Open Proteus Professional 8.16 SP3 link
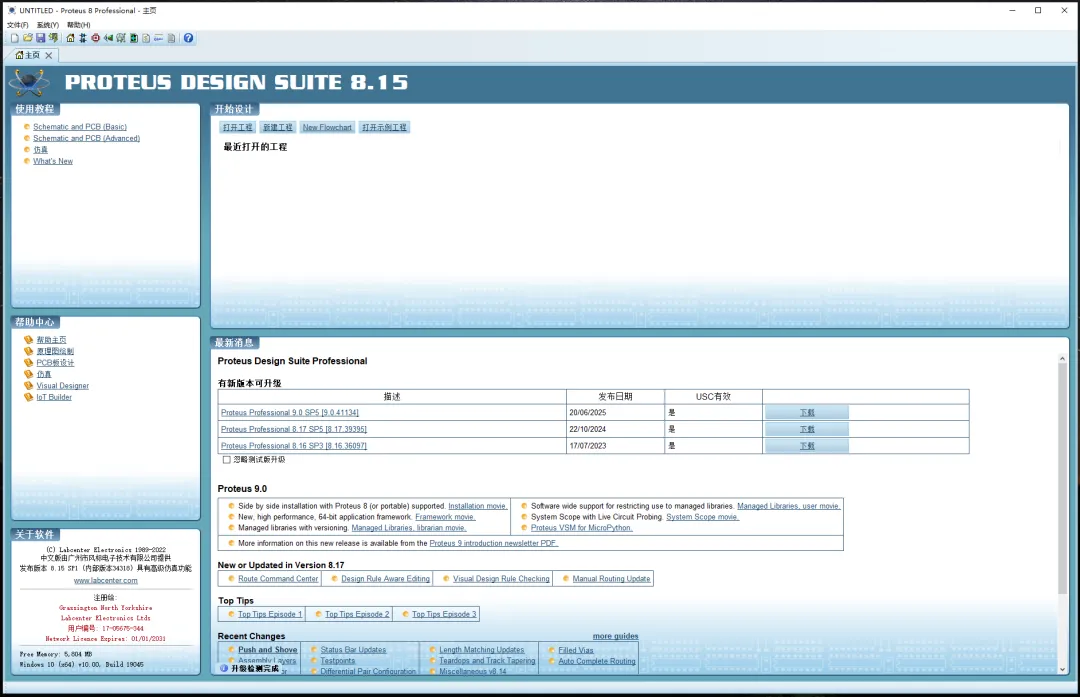The width and height of the screenshot is (1080, 697). [x=294, y=446]
